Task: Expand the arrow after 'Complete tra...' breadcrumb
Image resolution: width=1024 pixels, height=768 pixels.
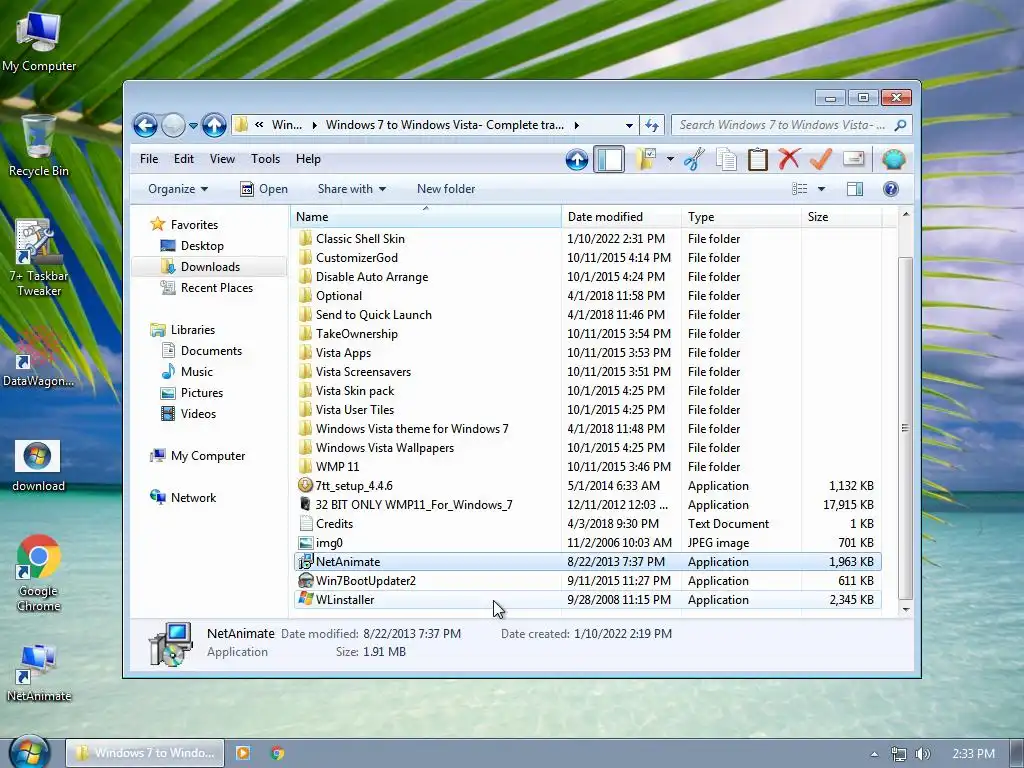Action: (577, 125)
